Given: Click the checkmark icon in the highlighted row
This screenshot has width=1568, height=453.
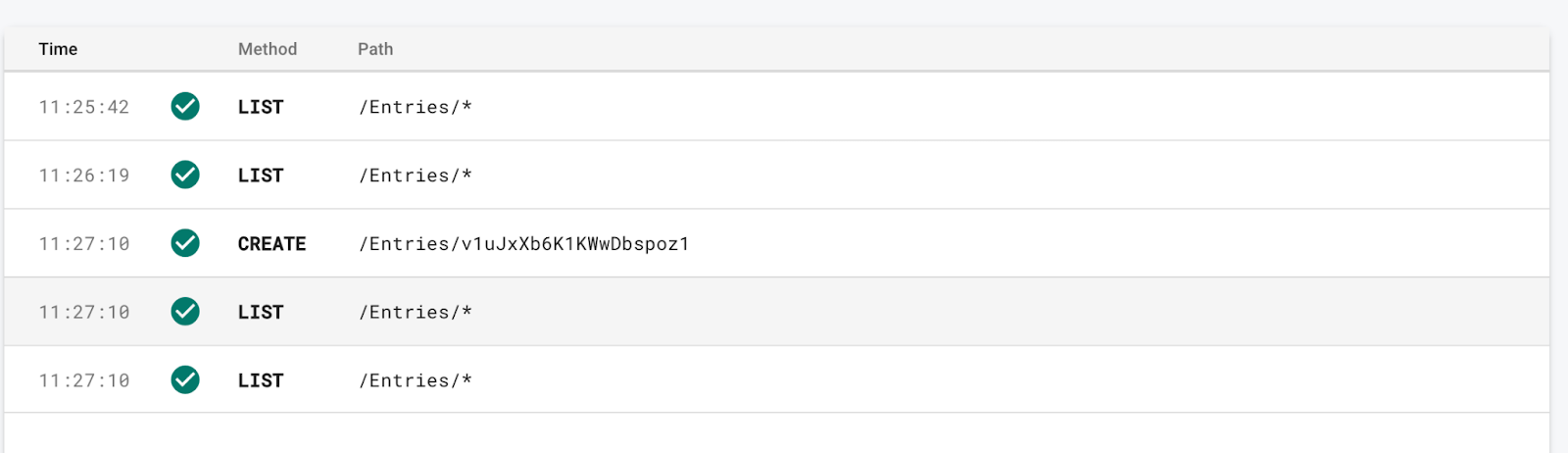Looking at the screenshot, I should [185, 312].
